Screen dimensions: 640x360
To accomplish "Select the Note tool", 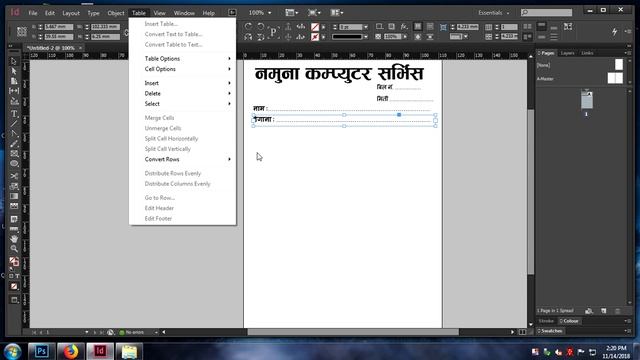I will (x=14, y=220).
